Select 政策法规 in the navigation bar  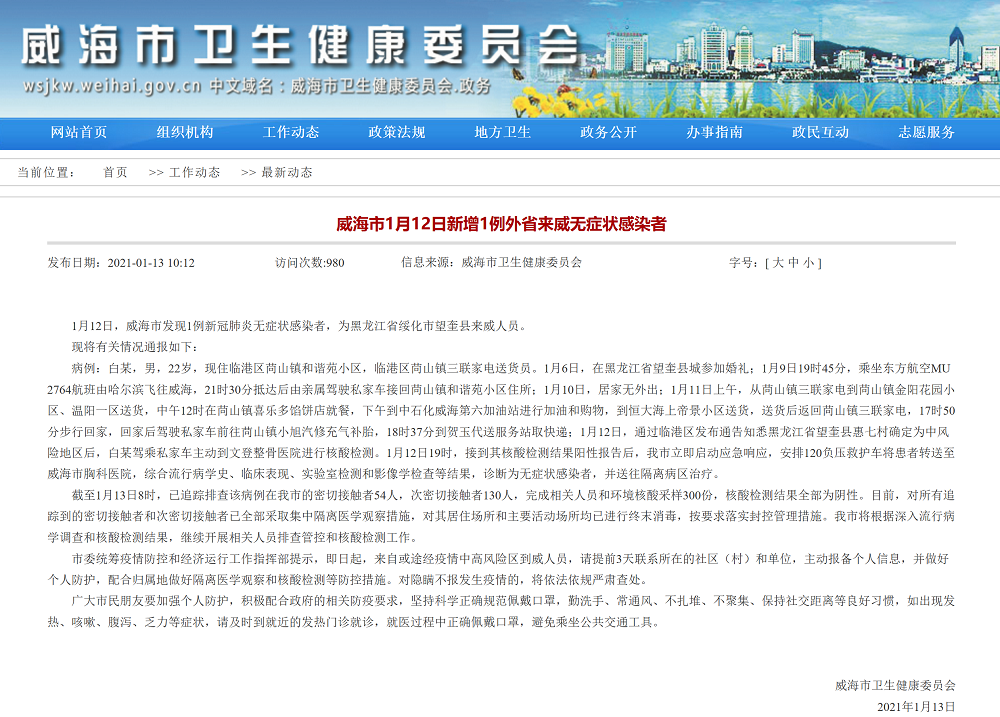coord(397,132)
